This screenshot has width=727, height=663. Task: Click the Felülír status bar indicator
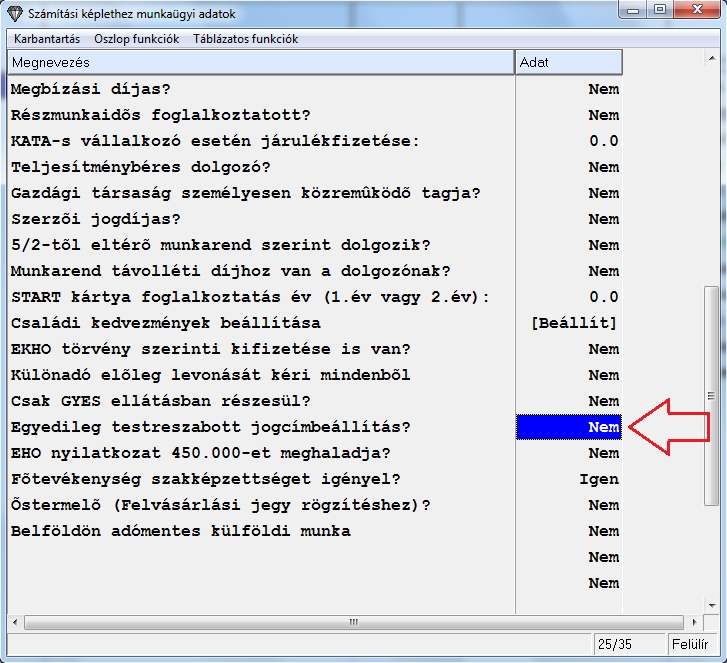pyautogui.click(x=690, y=644)
